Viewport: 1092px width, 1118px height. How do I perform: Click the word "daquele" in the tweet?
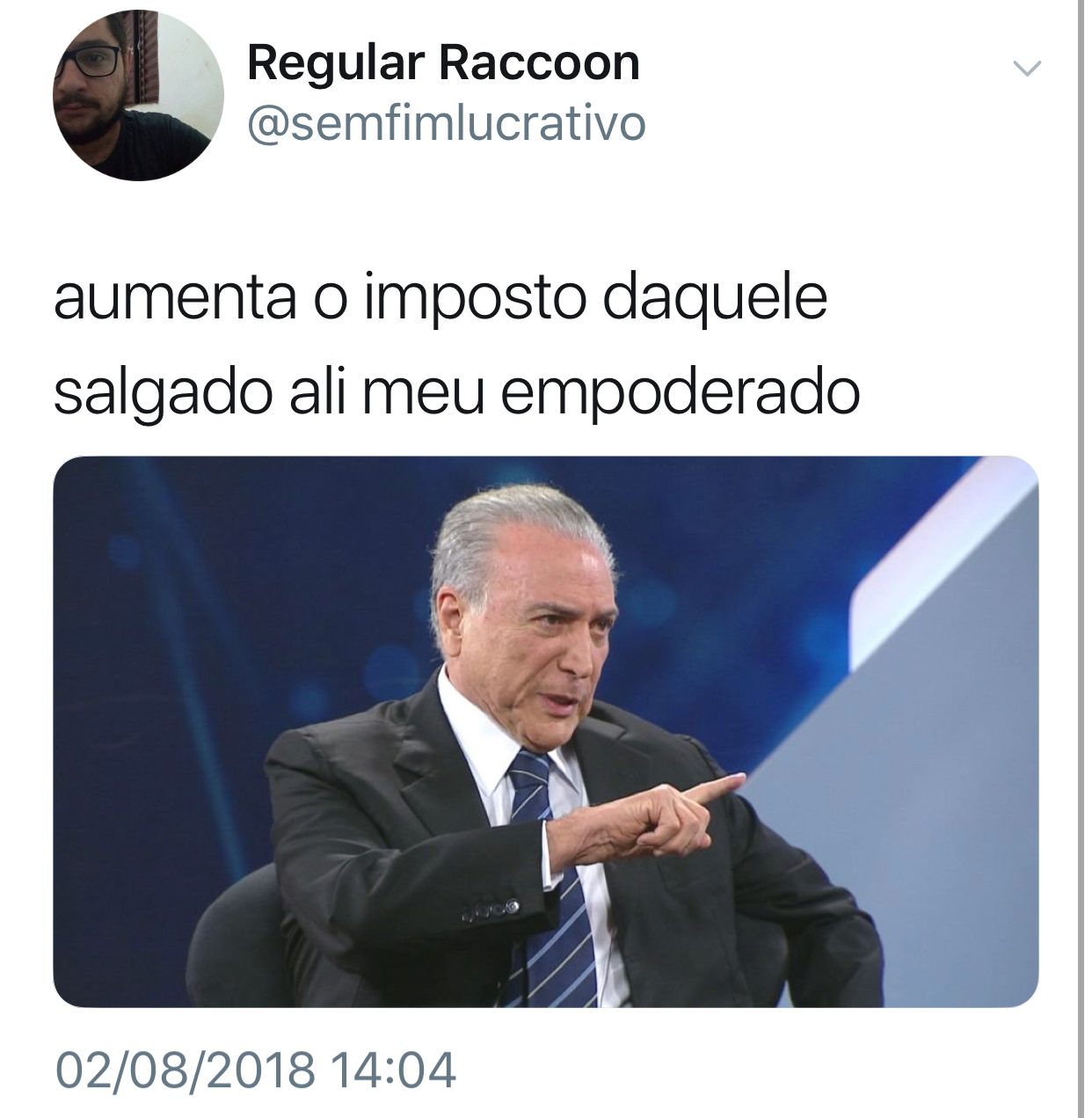(715, 299)
